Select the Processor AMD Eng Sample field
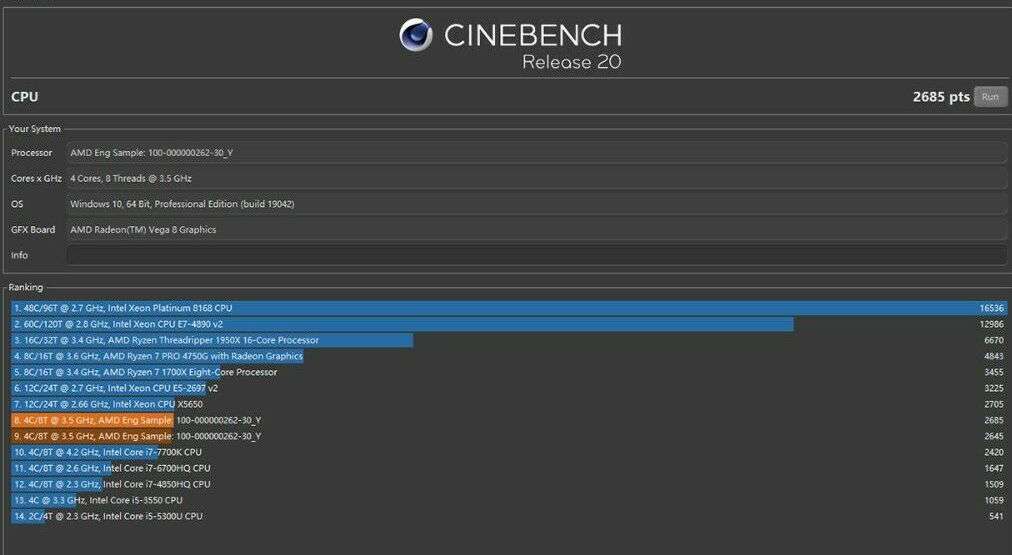This screenshot has height=555, width=1012. tap(536, 153)
